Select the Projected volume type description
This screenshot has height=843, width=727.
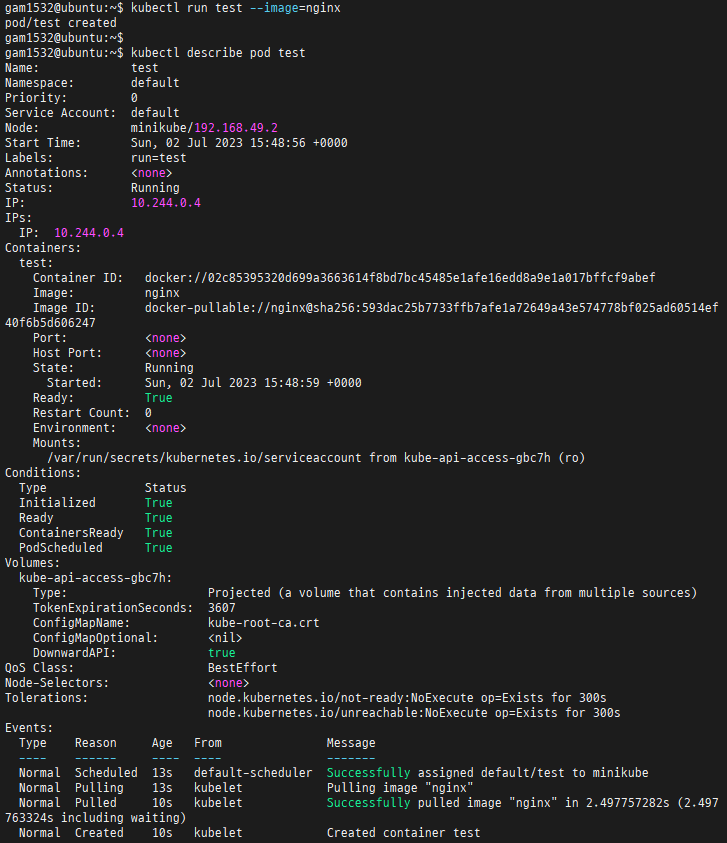(452, 593)
